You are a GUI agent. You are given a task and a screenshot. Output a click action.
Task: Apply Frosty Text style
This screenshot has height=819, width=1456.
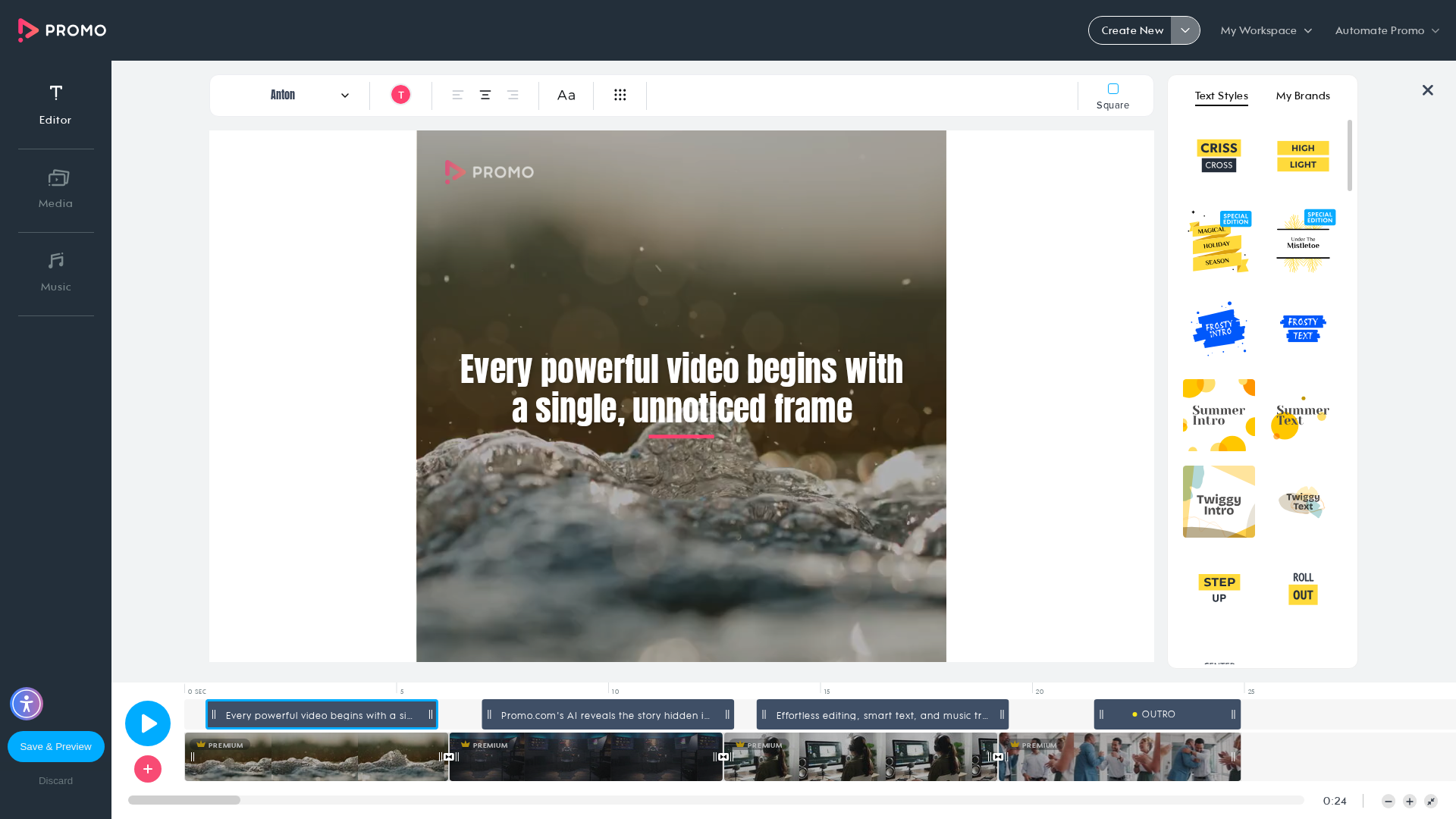(1303, 328)
